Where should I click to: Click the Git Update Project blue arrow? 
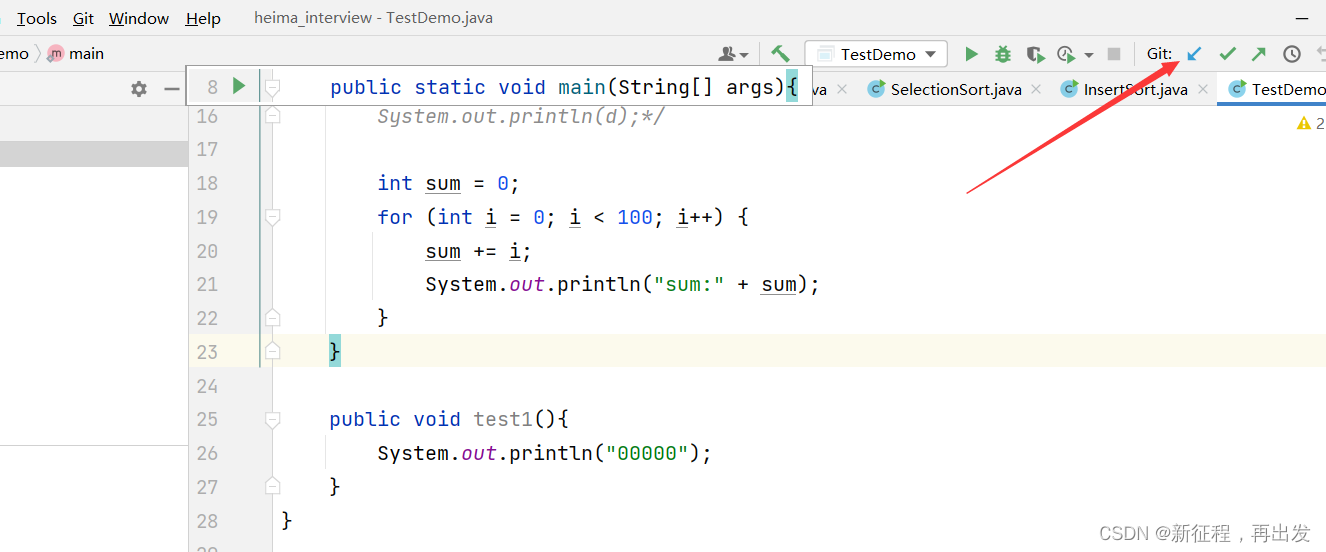tap(1194, 54)
